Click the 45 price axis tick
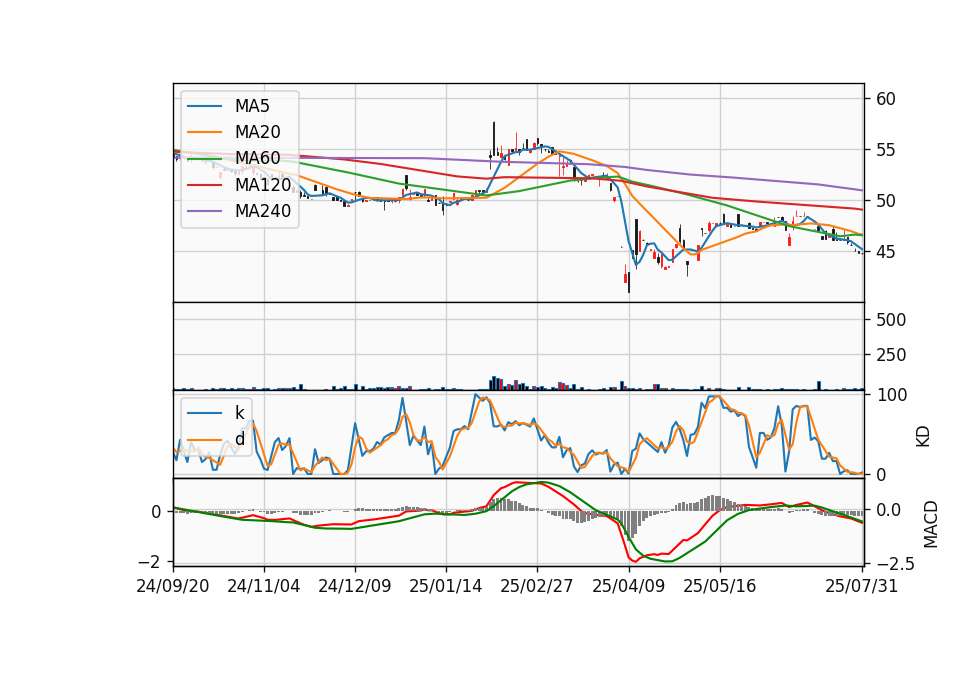The width and height of the screenshot is (960, 690). [x=885, y=252]
